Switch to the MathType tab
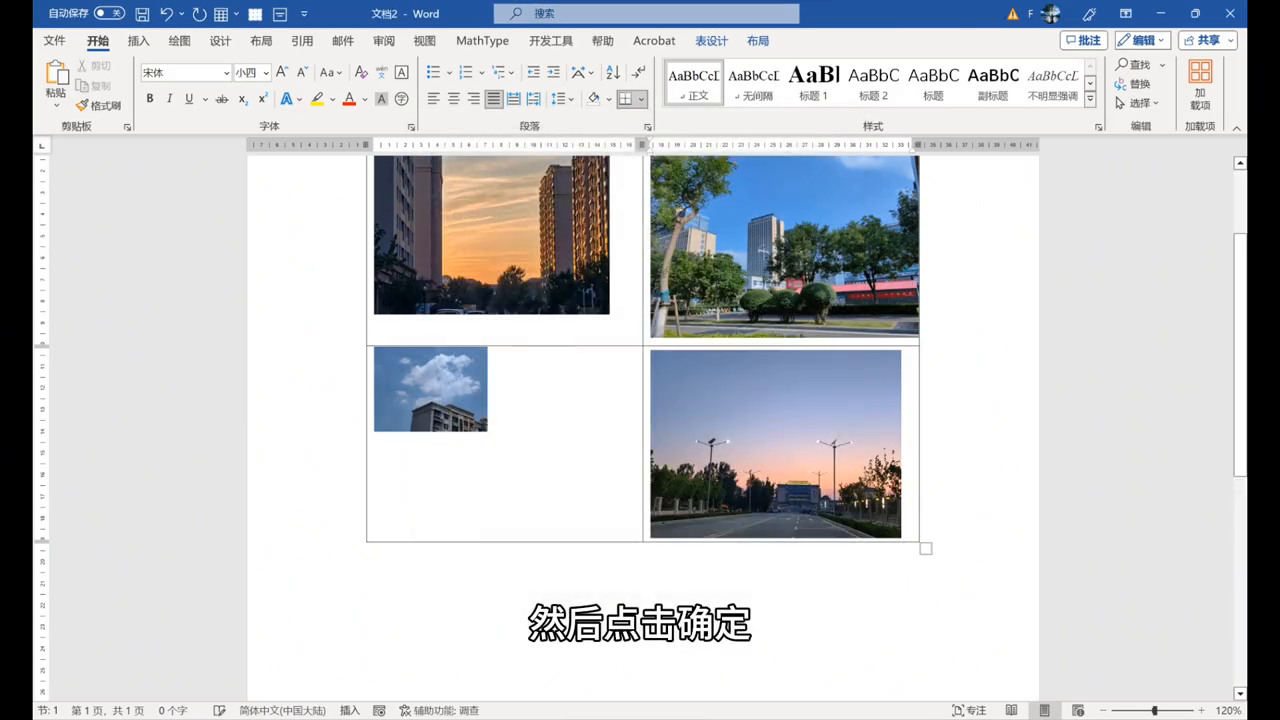 (482, 41)
